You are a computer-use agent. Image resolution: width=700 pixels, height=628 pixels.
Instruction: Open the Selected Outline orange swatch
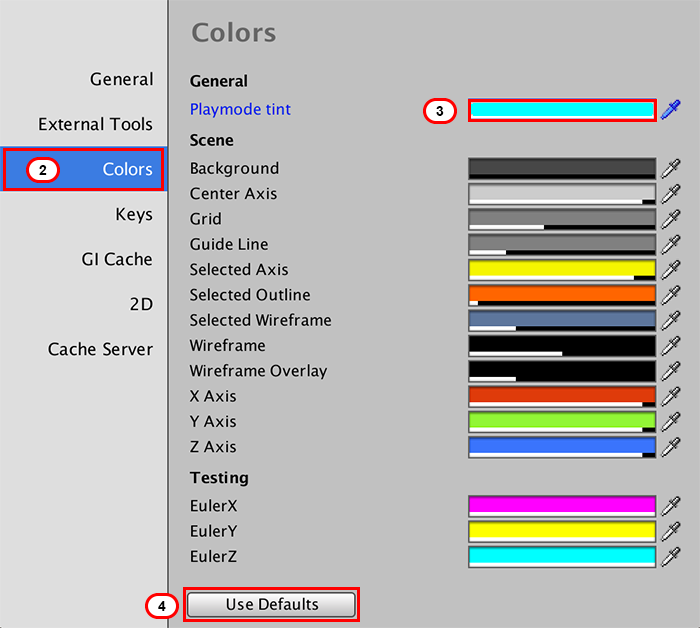(562, 295)
